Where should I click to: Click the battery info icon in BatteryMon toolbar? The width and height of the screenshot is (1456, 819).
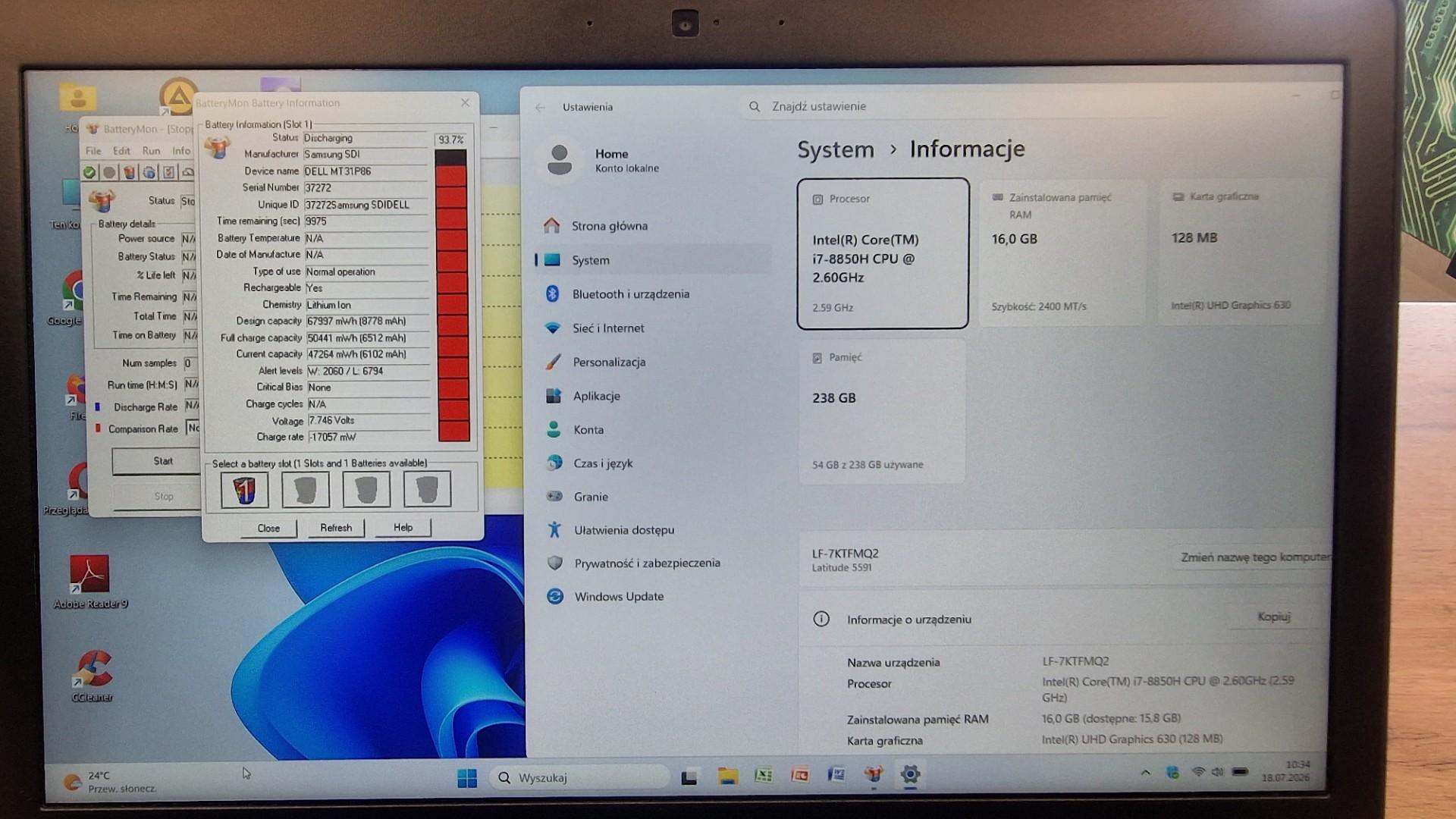click(x=130, y=173)
